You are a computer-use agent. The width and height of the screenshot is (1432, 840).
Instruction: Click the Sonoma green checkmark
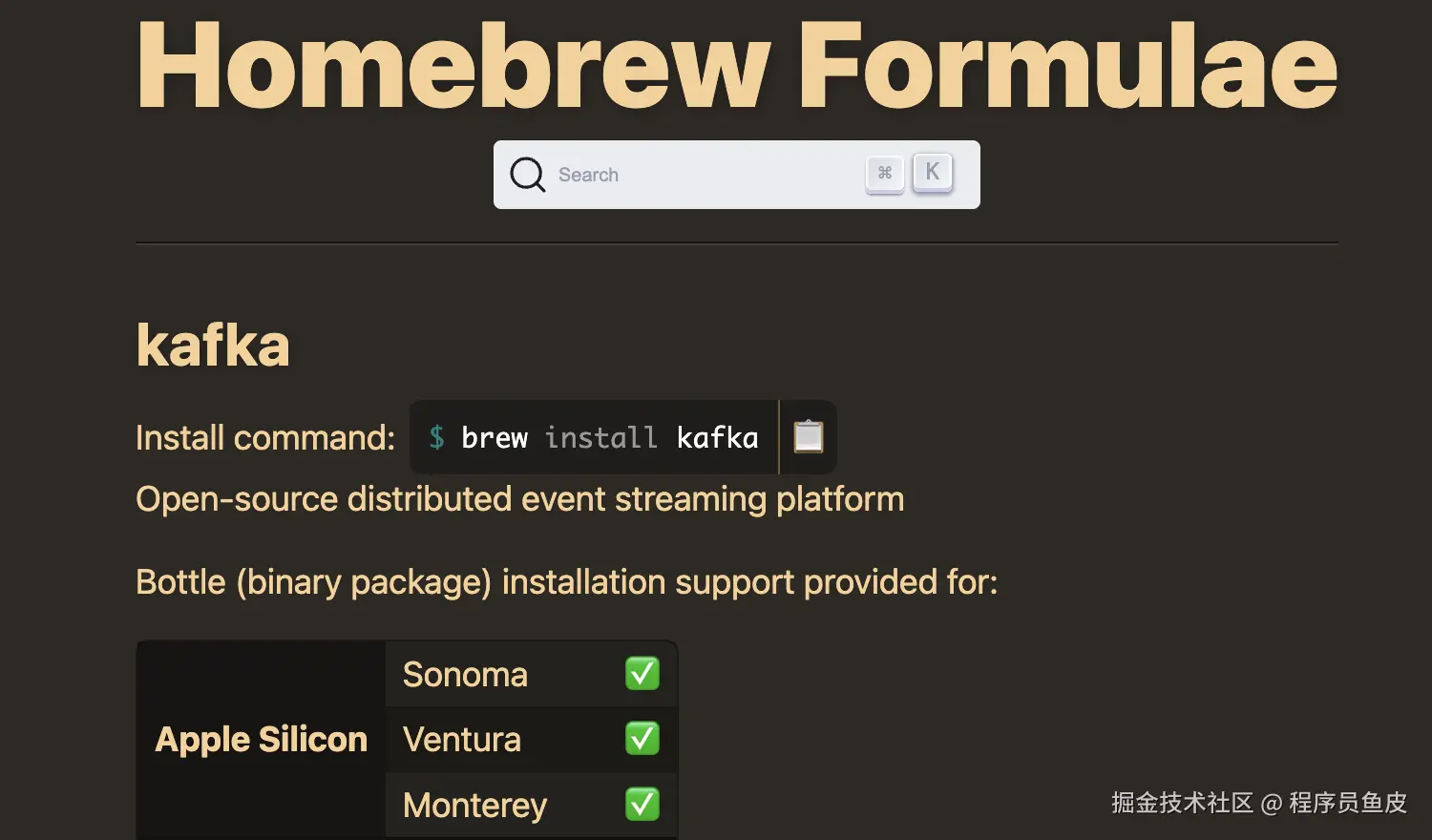tap(642, 674)
